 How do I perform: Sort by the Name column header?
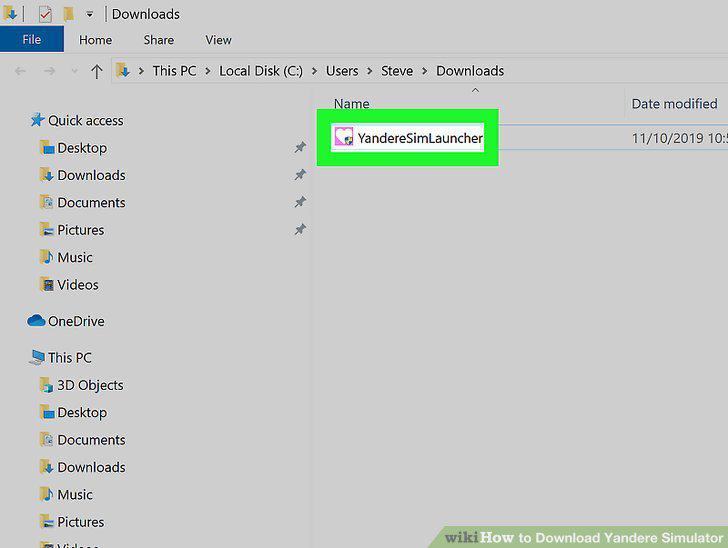point(351,104)
